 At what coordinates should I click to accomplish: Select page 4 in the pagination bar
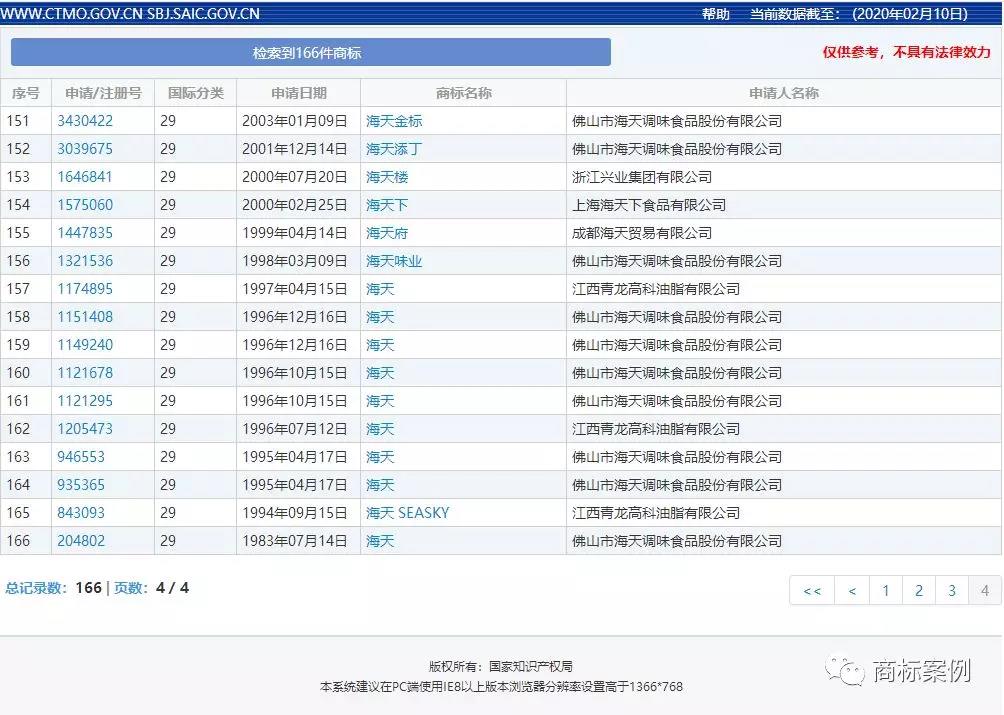click(x=983, y=590)
